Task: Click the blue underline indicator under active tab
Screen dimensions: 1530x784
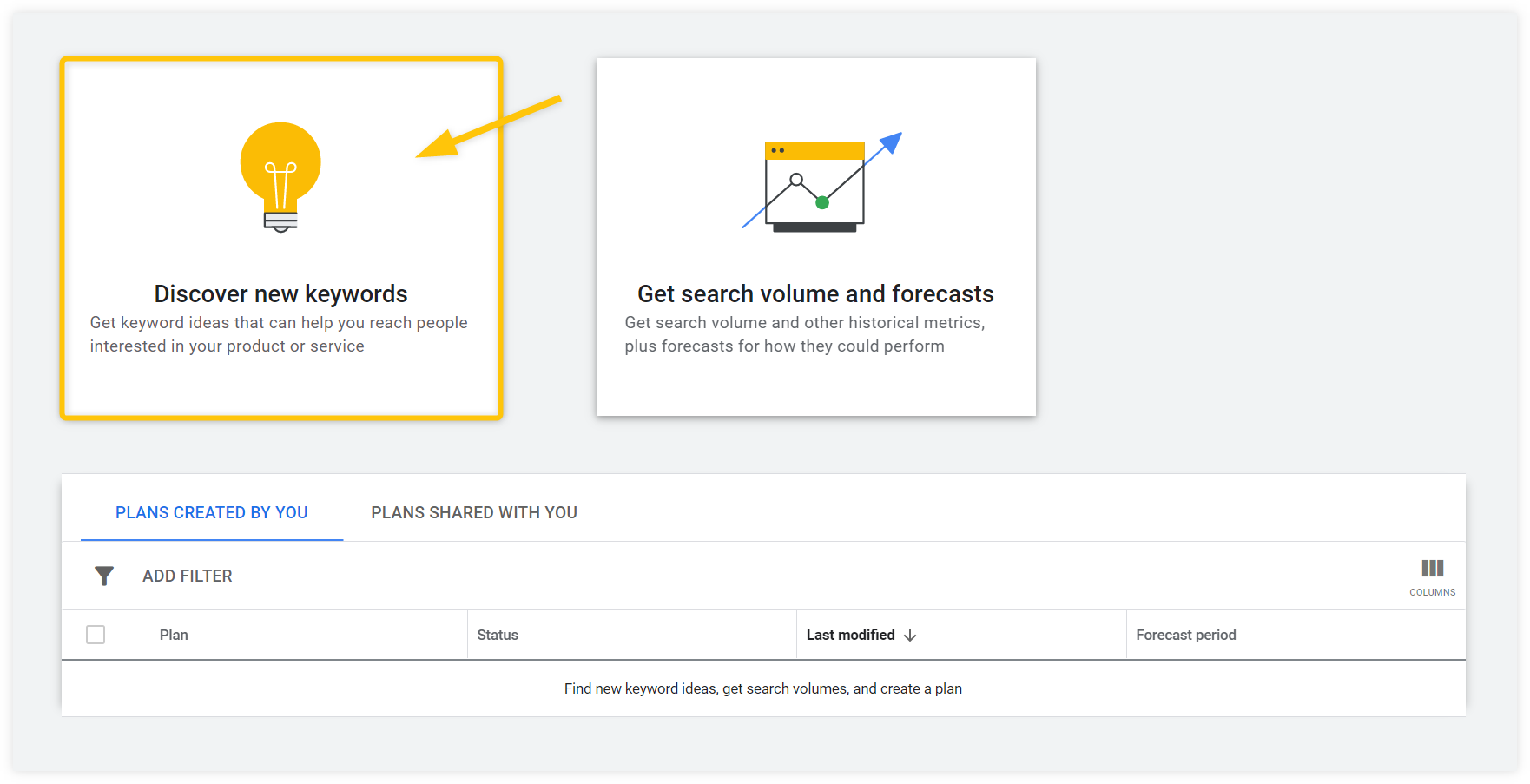Action: (x=211, y=540)
